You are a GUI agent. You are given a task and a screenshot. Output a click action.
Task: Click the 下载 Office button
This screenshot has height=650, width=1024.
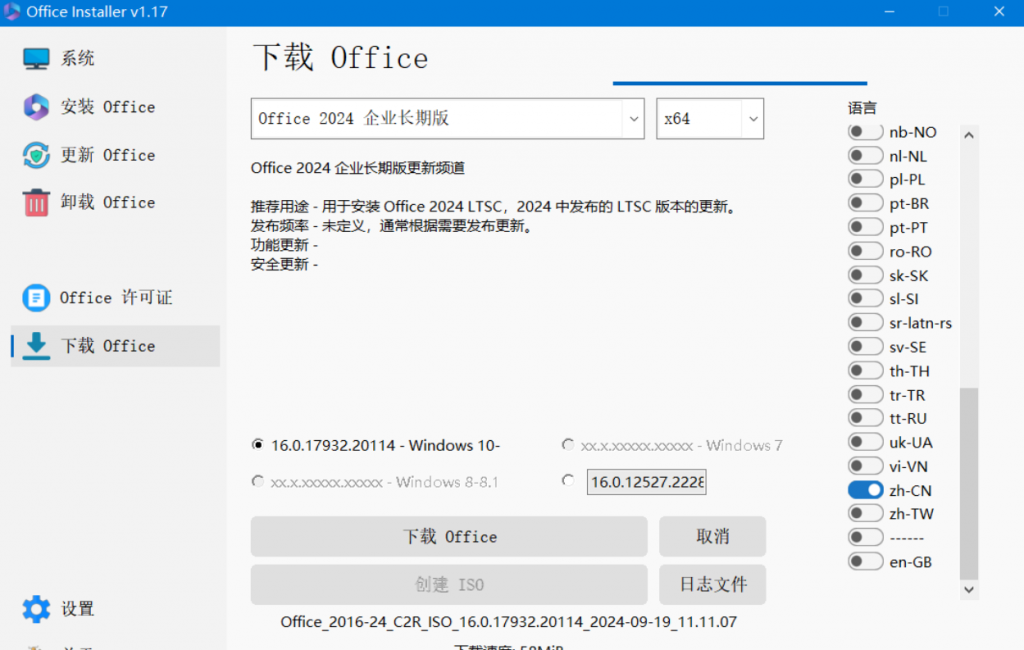click(x=449, y=537)
